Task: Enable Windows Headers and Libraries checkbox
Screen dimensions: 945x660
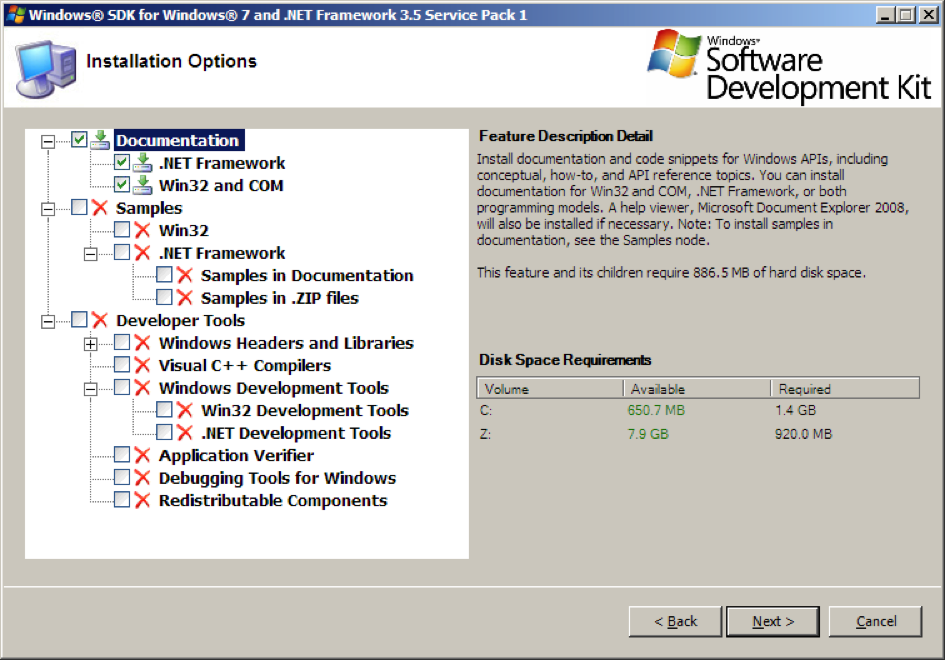Action: click(122, 342)
